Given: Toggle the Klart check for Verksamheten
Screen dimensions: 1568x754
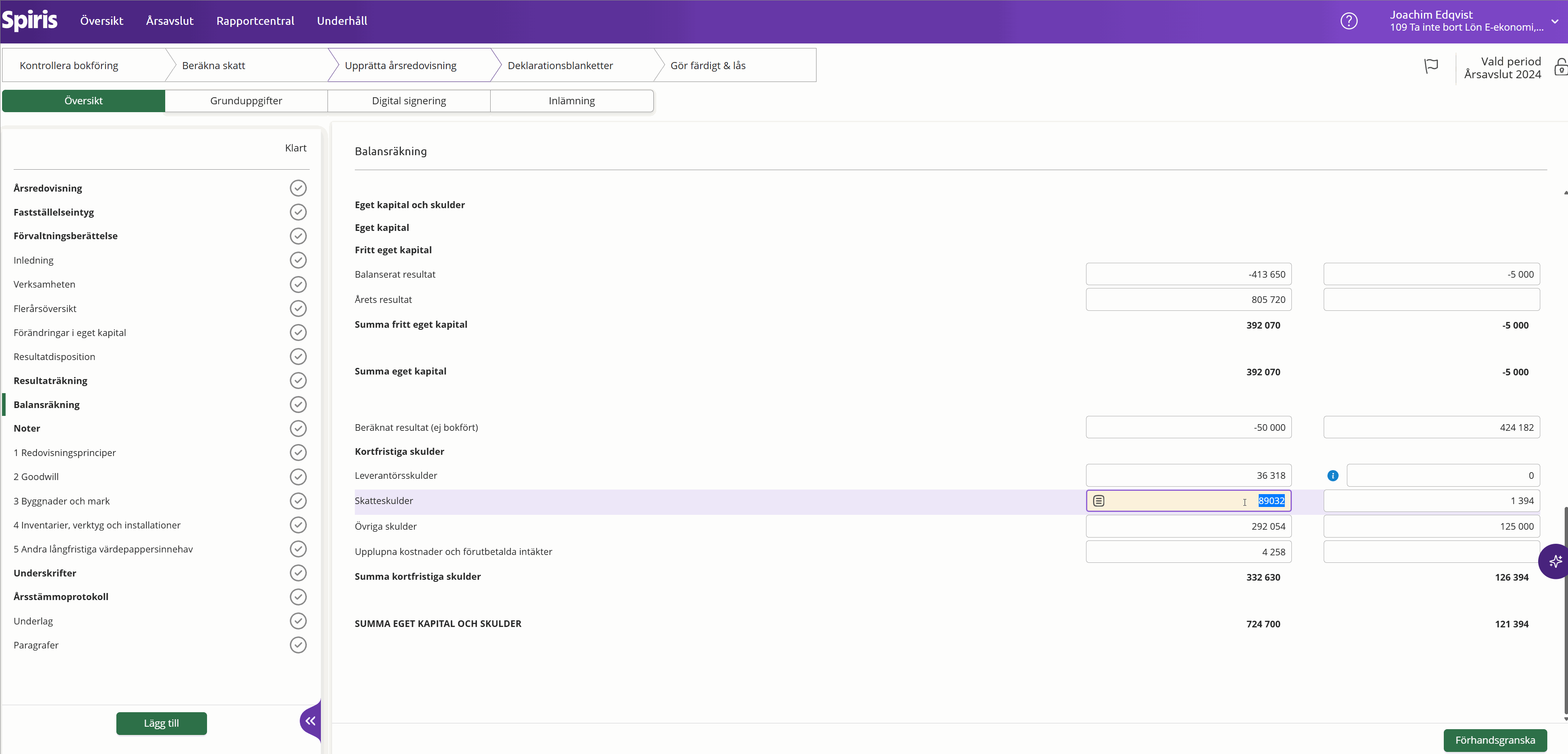Looking at the screenshot, I should tap(298, 284).
